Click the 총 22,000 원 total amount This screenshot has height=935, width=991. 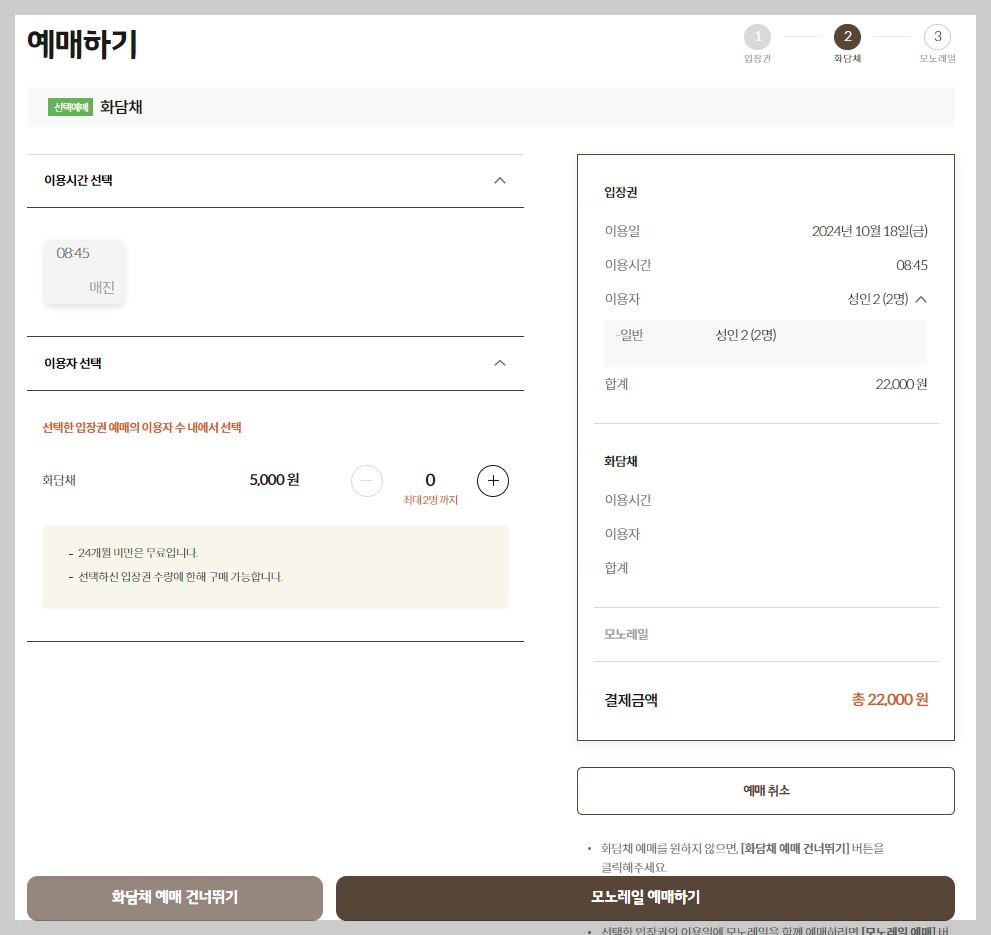point(890,700)
